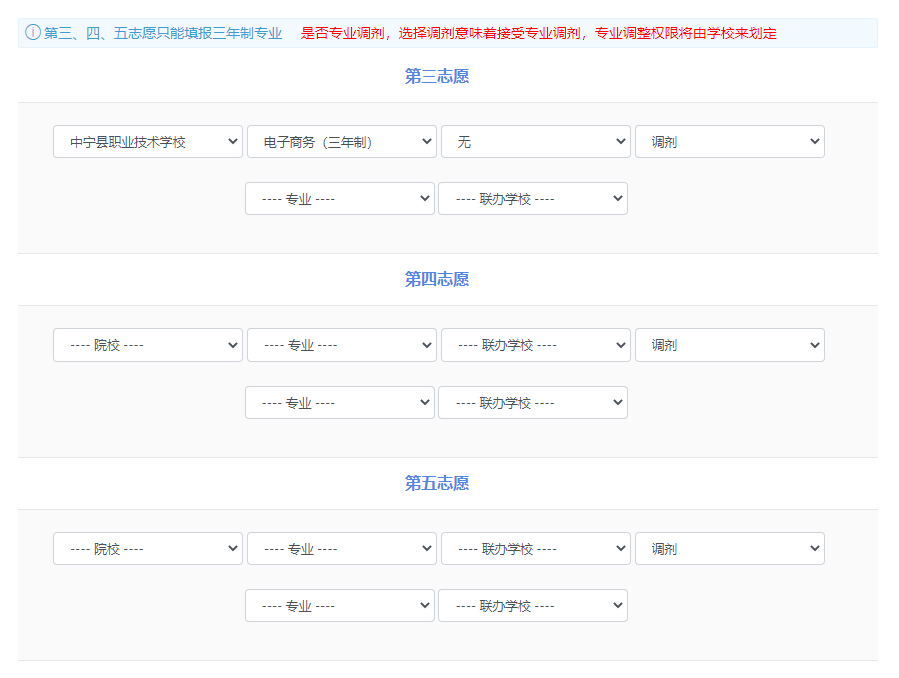Click the 第四志愿 heading
The height and width of the screenshot is (678, 899).
click(437, 279)
